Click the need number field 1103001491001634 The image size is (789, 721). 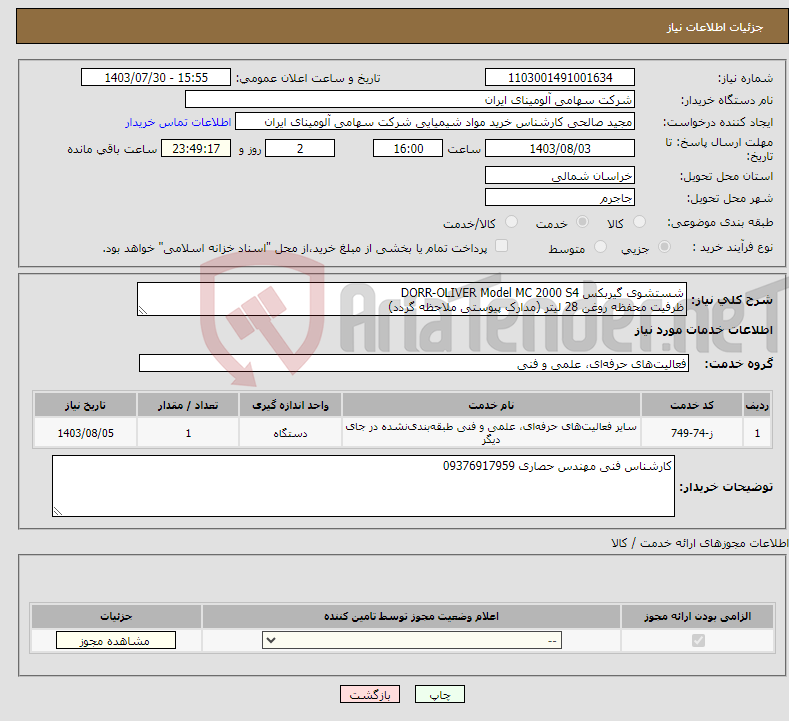[560, 77]
